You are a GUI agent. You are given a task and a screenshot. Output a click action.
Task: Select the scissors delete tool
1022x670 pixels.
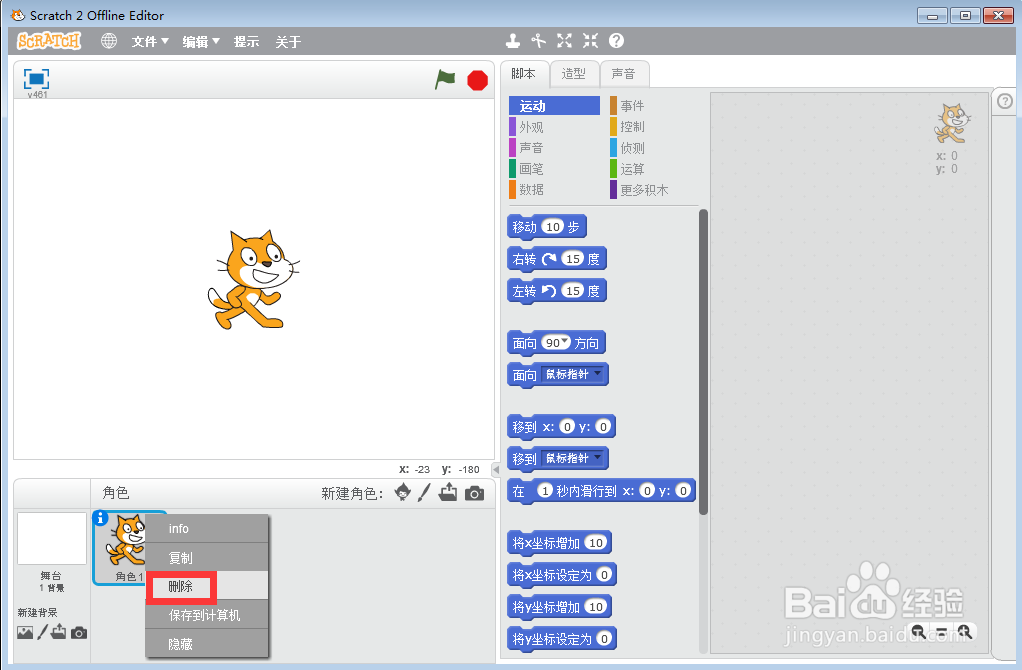pyautogui.click(x=538, y=41)
